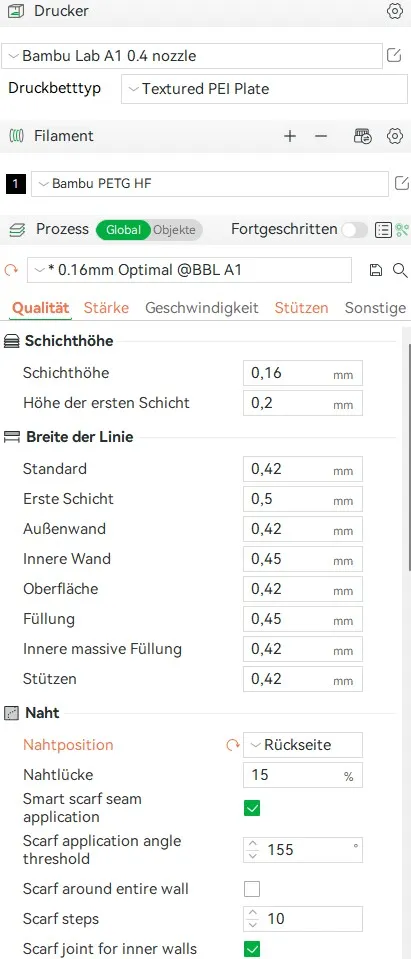Remove filament with minus icon

[x=321, y=136]
